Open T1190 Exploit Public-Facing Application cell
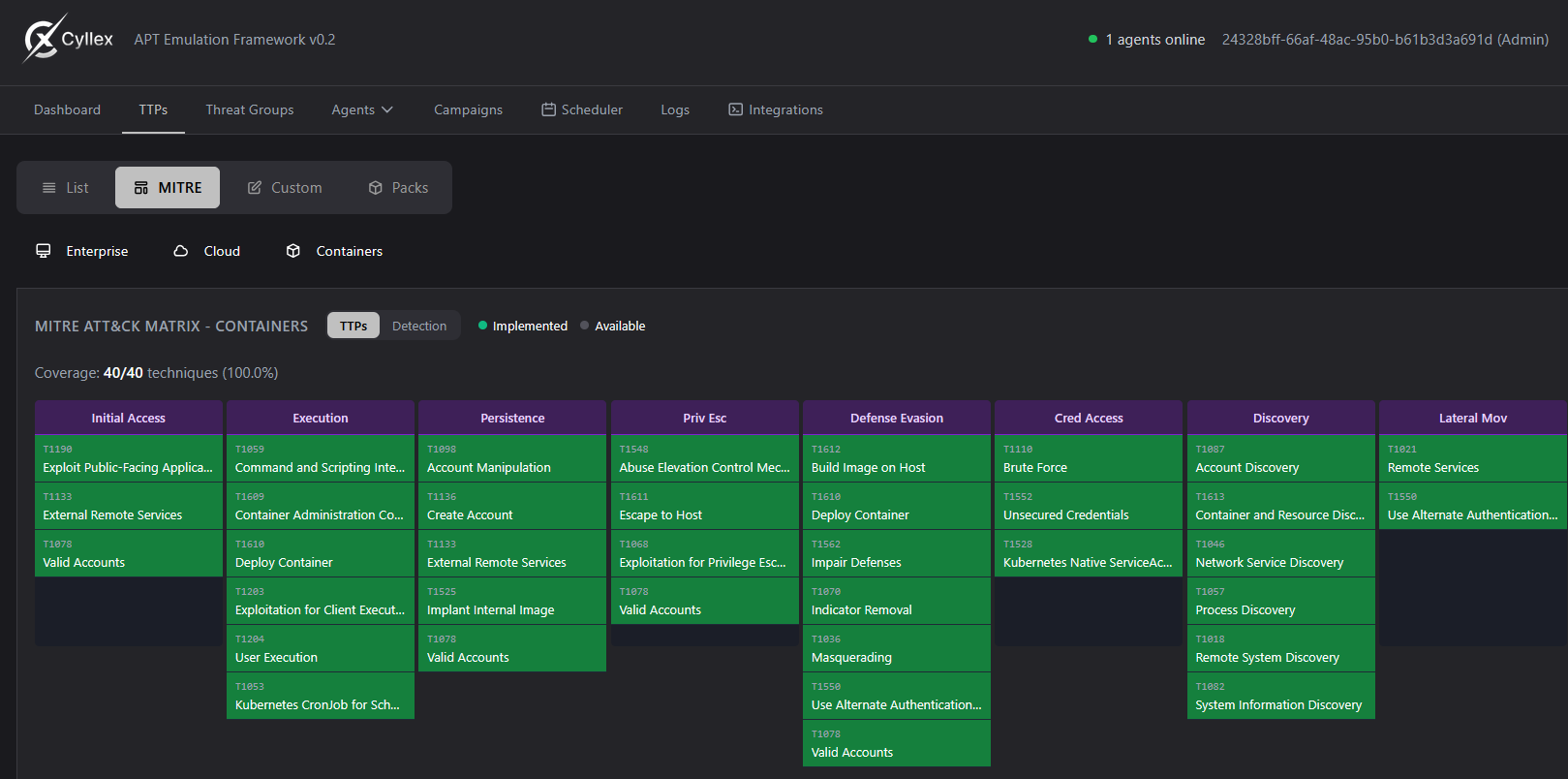 point(129,458)
